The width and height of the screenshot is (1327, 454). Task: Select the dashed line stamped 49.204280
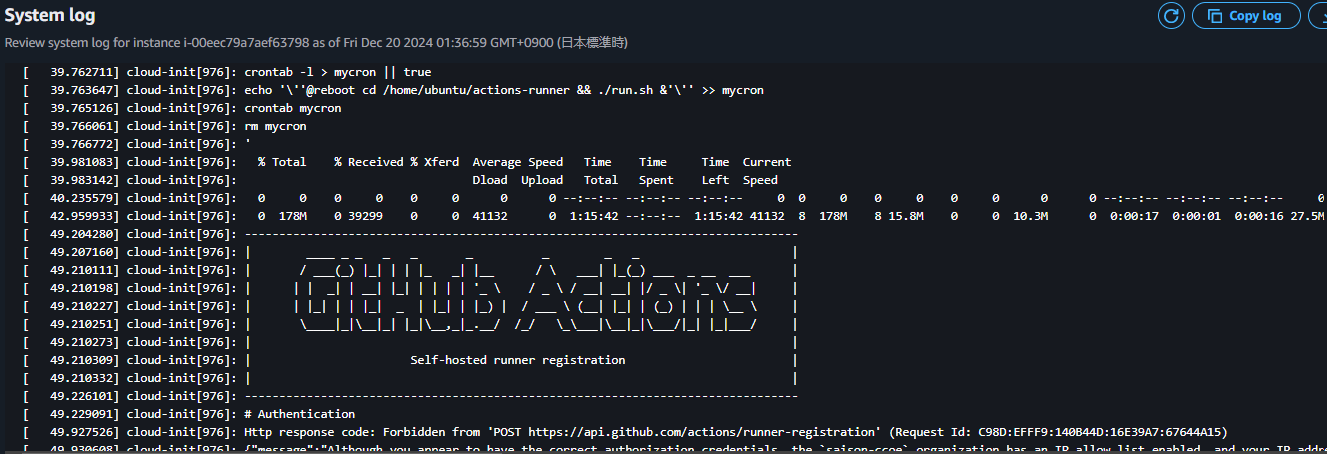[x=409, y=234]
